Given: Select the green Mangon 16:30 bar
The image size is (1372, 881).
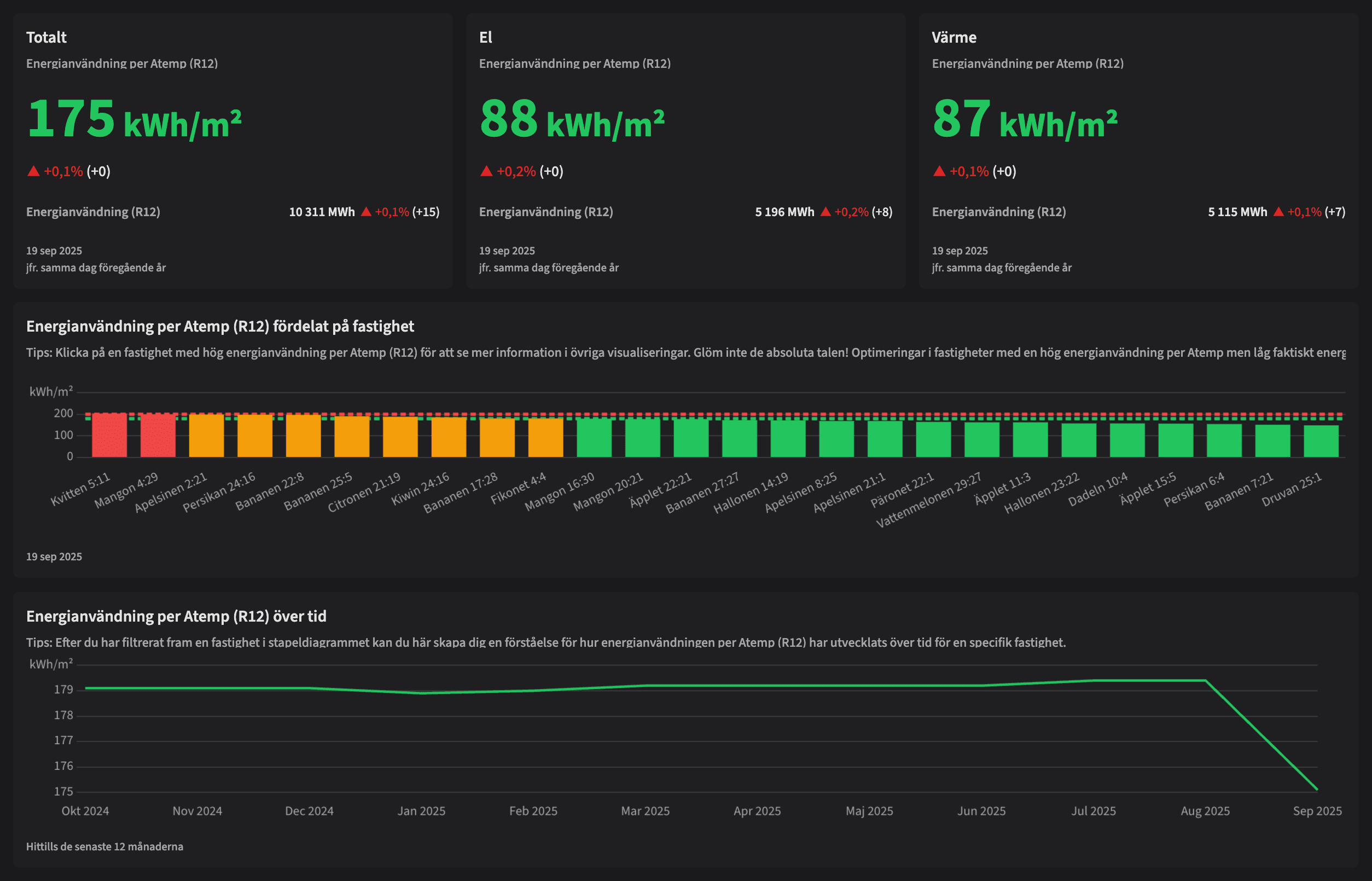Looking at the screenshot, I should tap(594, 438).
